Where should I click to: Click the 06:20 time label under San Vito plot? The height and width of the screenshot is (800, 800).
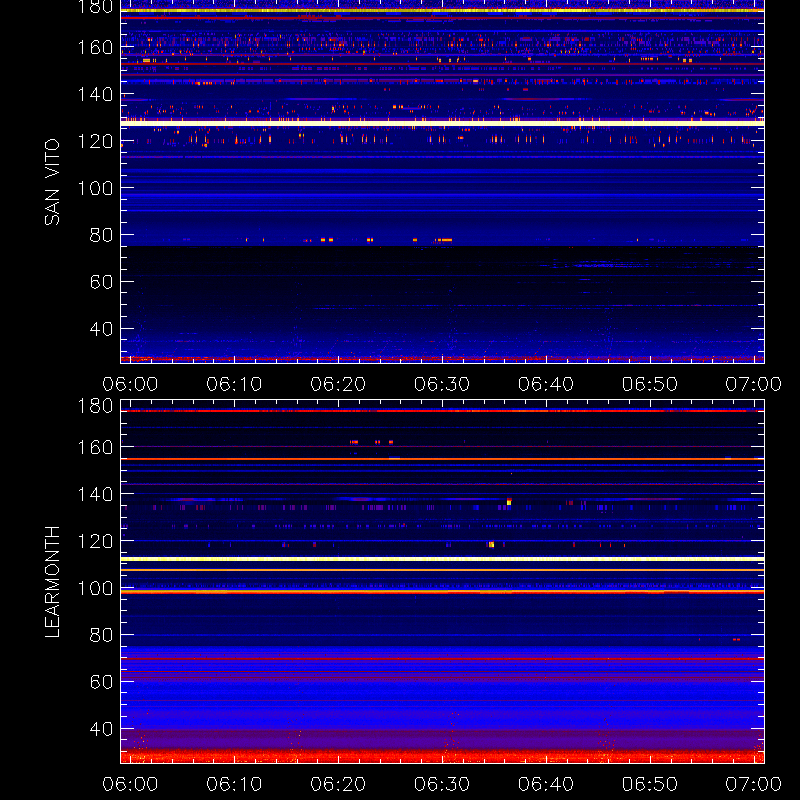point(338,384)
